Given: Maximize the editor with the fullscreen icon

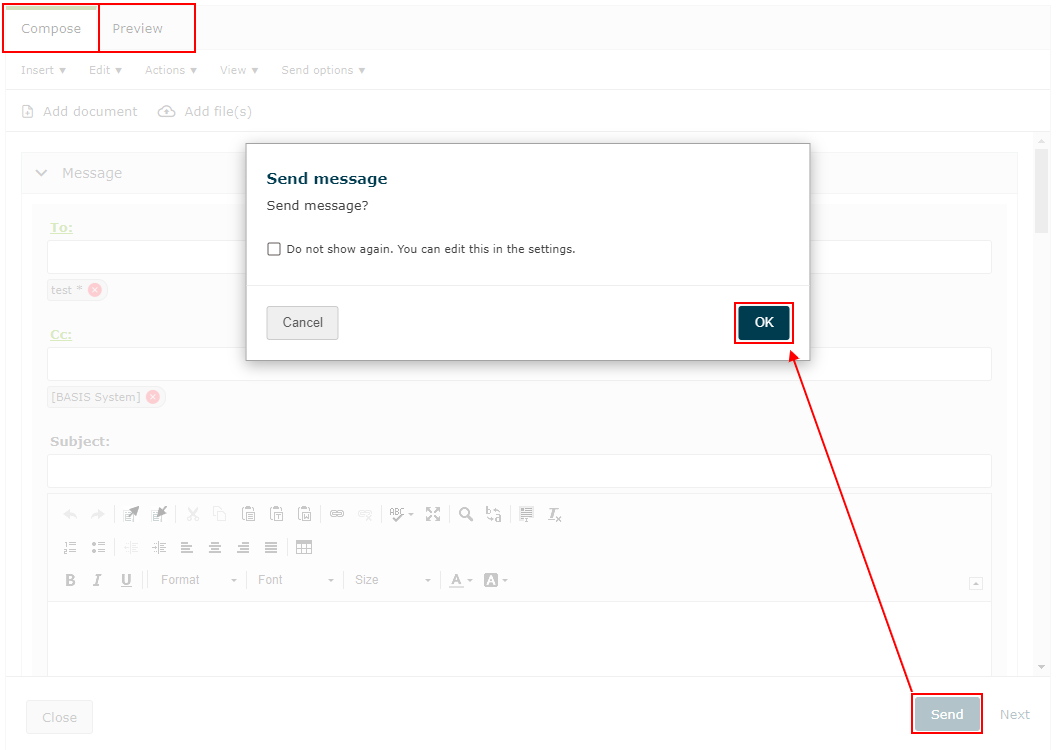Looking at the screenshot, I should tap(433, 514).
